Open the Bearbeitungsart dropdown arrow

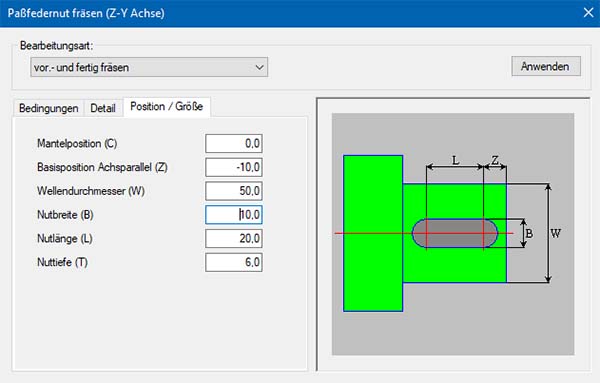click(x=259, y=67)
